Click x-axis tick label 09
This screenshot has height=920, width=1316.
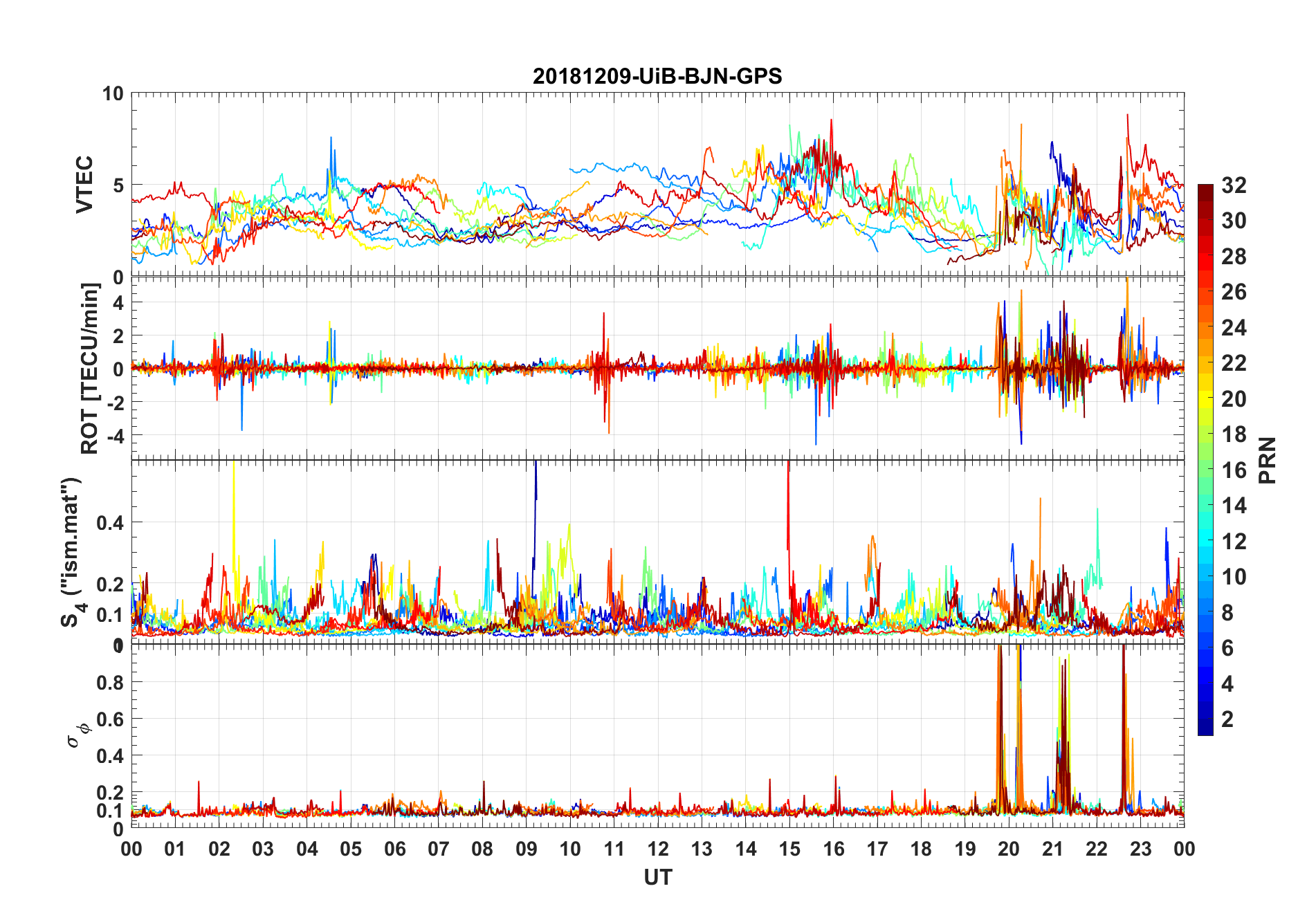pos(527,849)
